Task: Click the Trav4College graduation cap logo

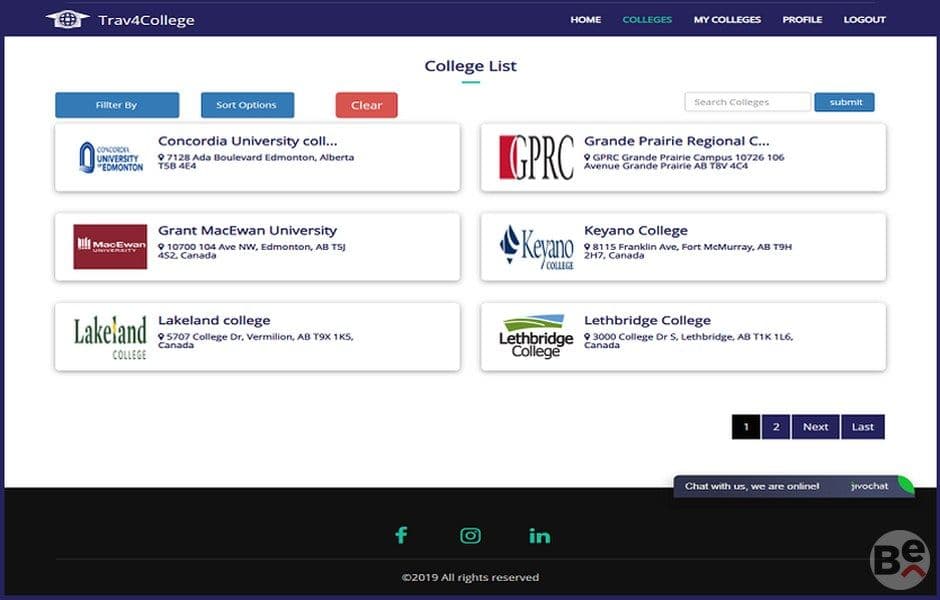Action: click(67, 19)
